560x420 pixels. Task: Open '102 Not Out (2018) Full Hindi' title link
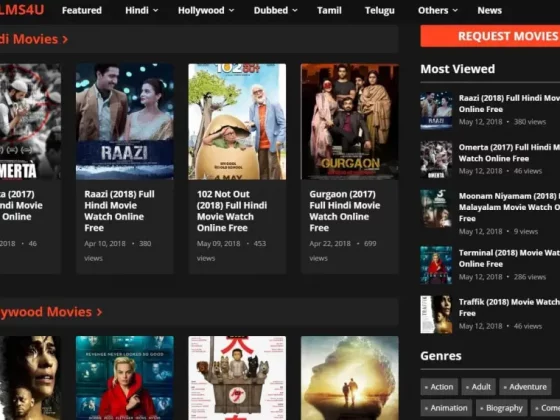[x=232, y=211]
